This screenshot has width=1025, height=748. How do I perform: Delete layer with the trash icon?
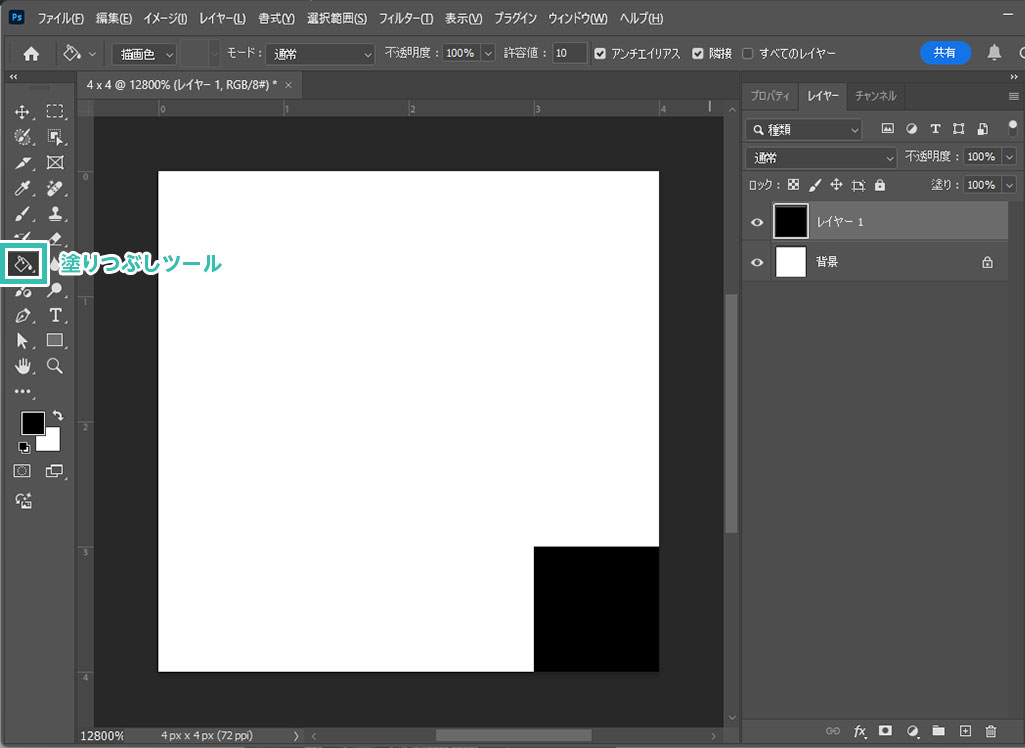click(991, 731)
